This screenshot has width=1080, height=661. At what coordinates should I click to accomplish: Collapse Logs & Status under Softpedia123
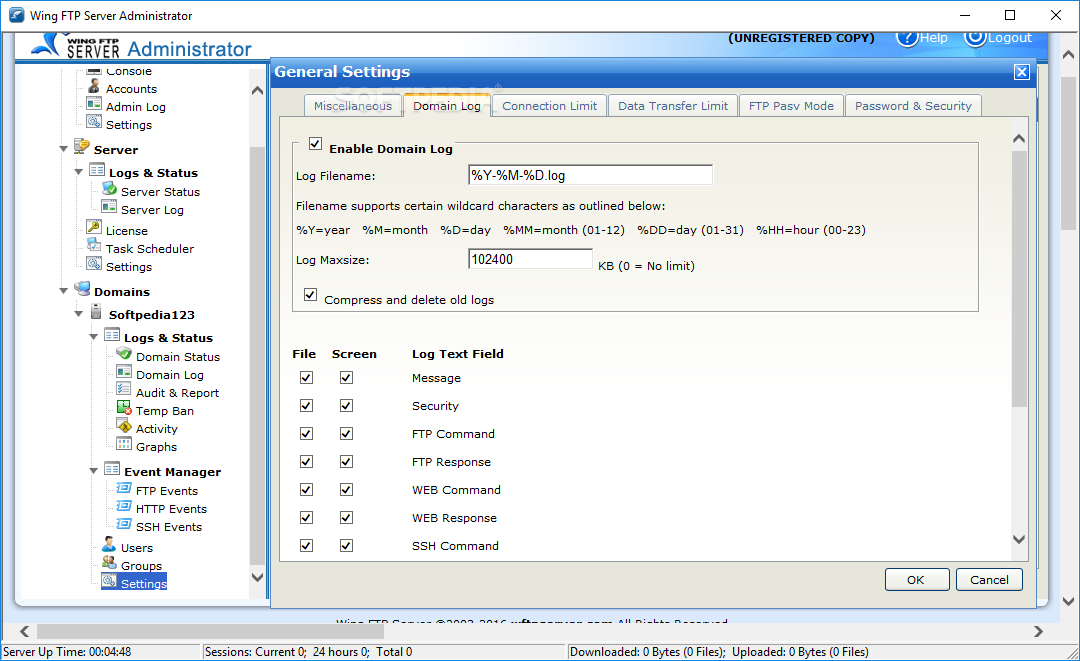(x=94, y=337)
